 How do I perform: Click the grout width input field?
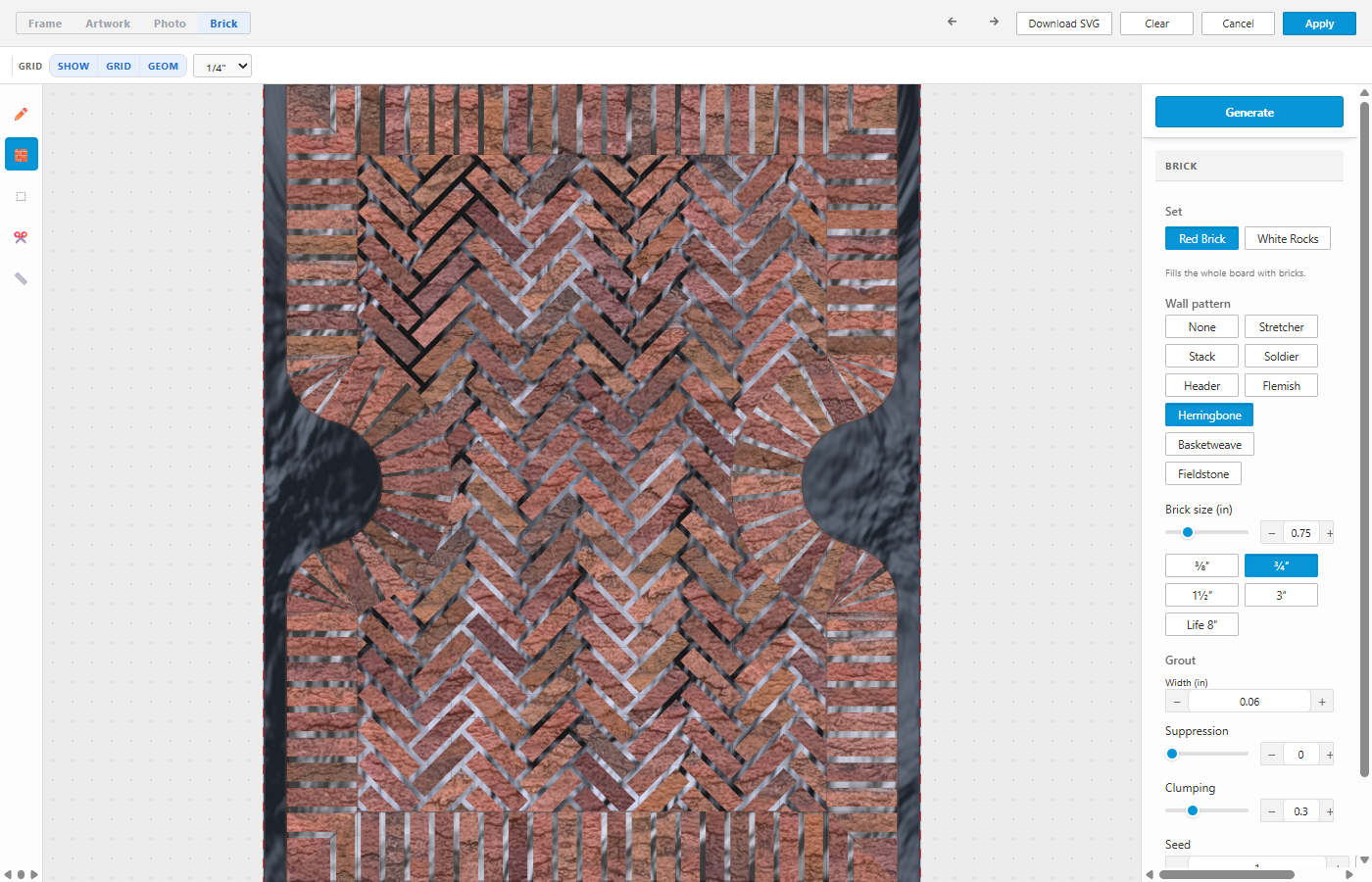point(1249,702)
